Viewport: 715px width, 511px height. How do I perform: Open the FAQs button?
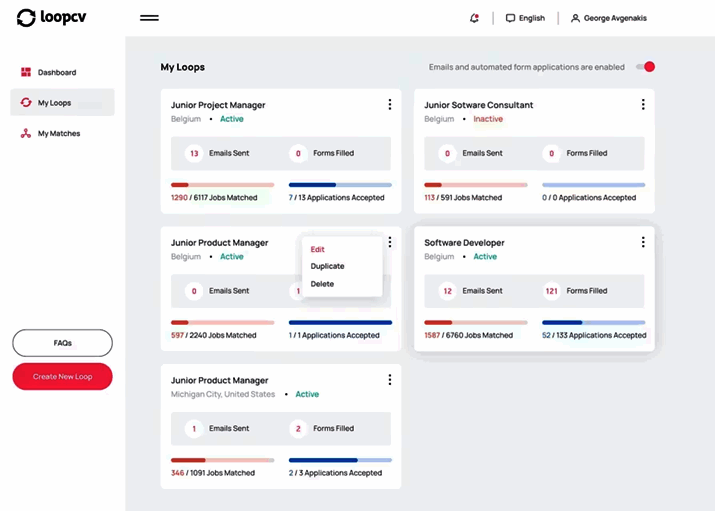pos(62,343)
